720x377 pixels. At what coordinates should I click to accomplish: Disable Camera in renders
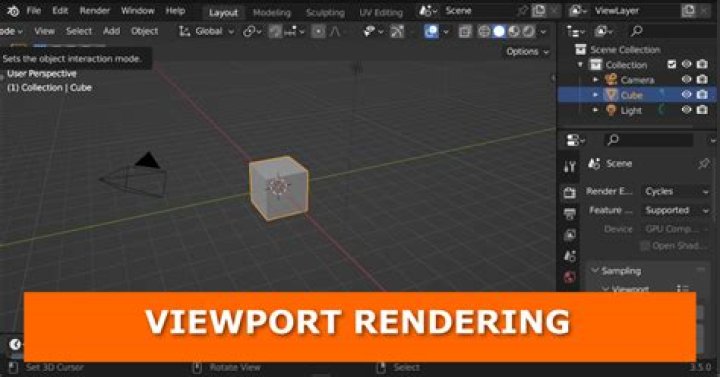pyautogui.click(x=702, y=79)
